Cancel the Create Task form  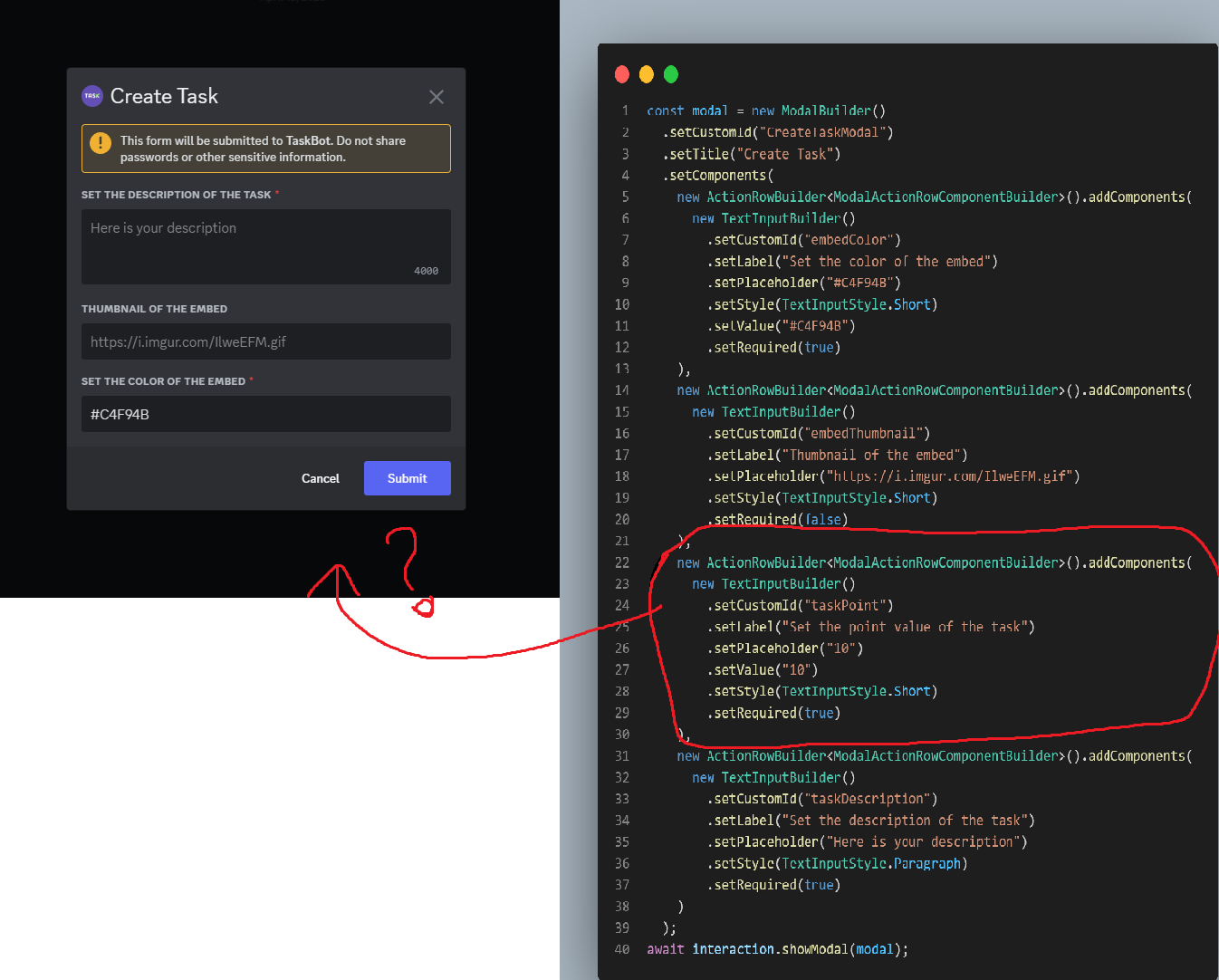[321, 478]
